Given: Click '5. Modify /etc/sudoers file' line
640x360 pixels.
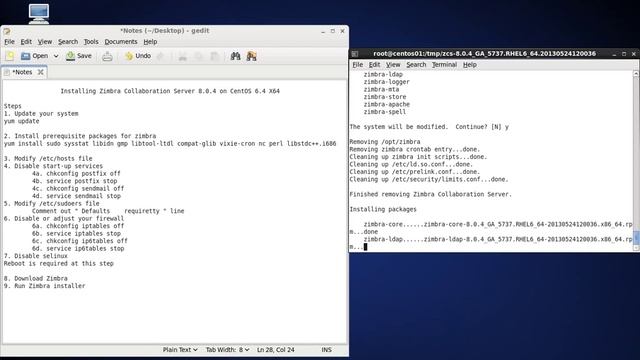Looking at the screenshot, I should pyautogui.click(x=51, y=203).
